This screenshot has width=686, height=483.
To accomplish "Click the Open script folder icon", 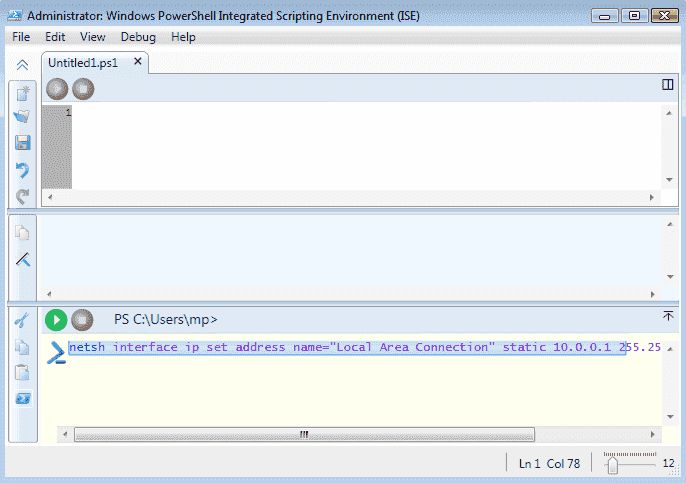I will (x=22, y=117).
